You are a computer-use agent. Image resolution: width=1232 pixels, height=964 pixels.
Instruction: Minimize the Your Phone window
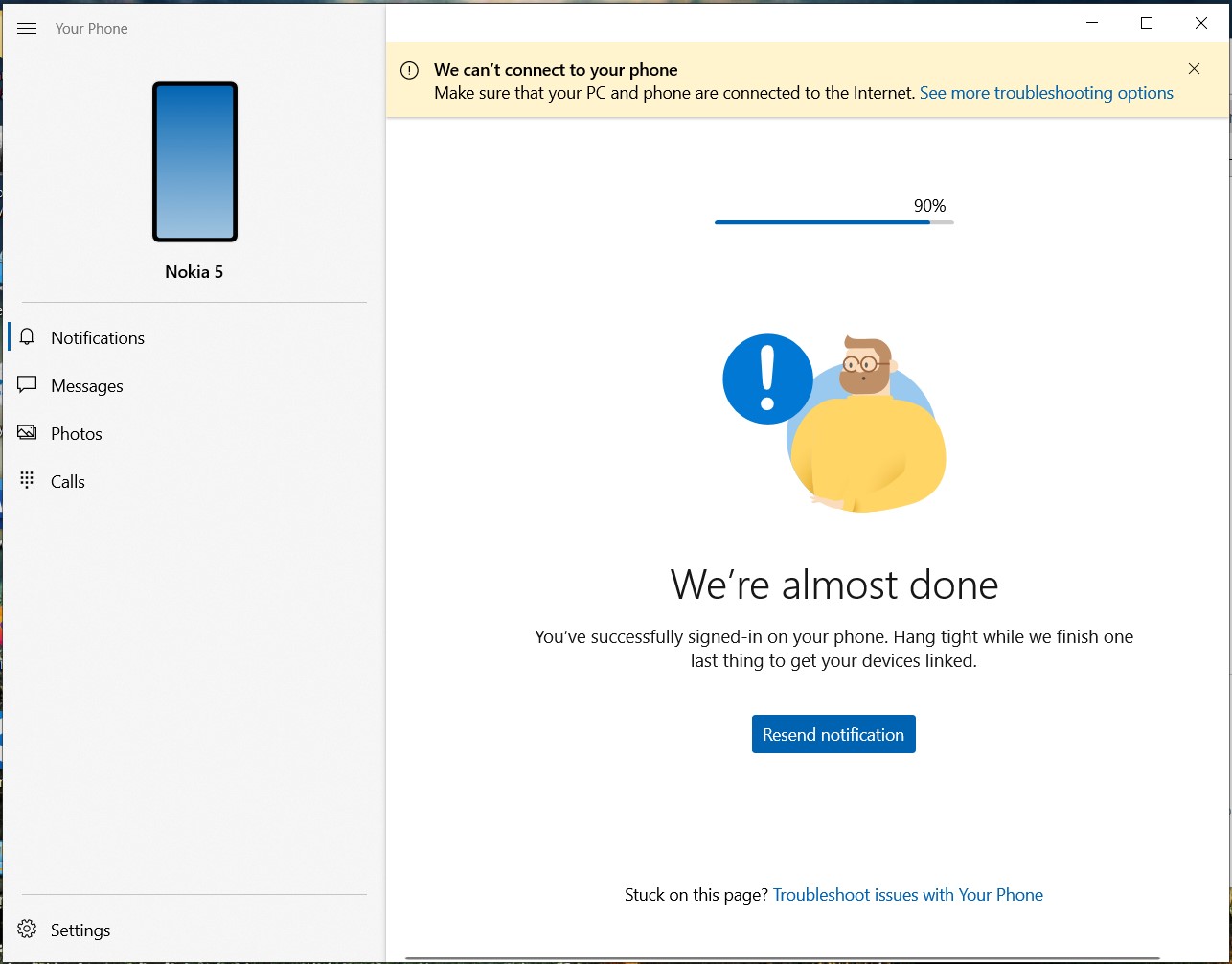[x=1091, y=23]
